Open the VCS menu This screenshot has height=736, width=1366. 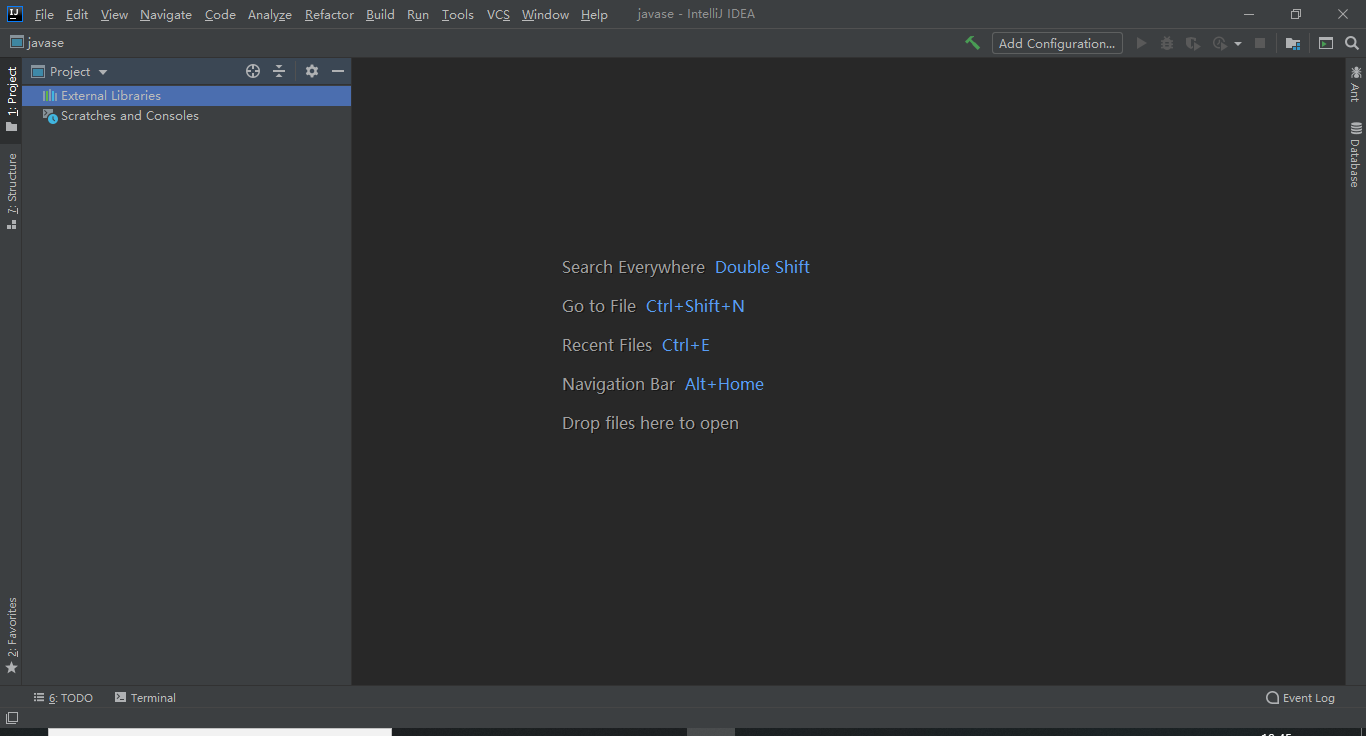point(498,14)
